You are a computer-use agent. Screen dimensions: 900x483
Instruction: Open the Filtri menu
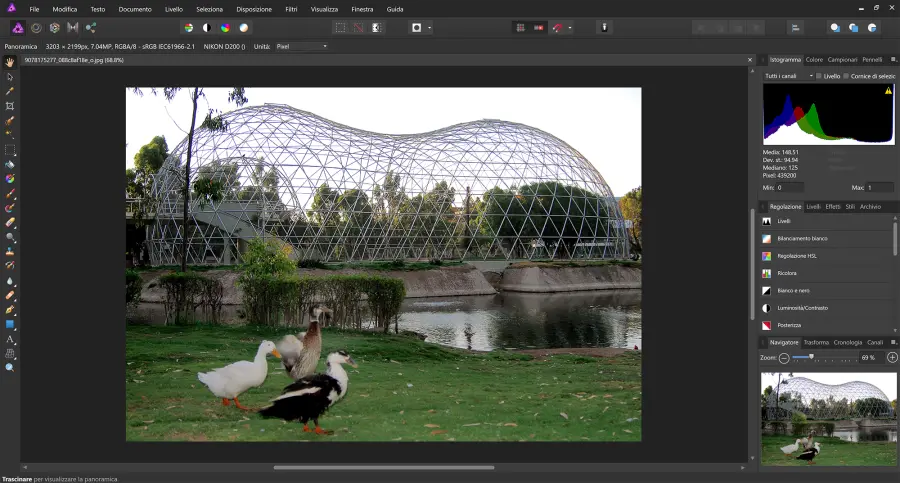(291, 9)
